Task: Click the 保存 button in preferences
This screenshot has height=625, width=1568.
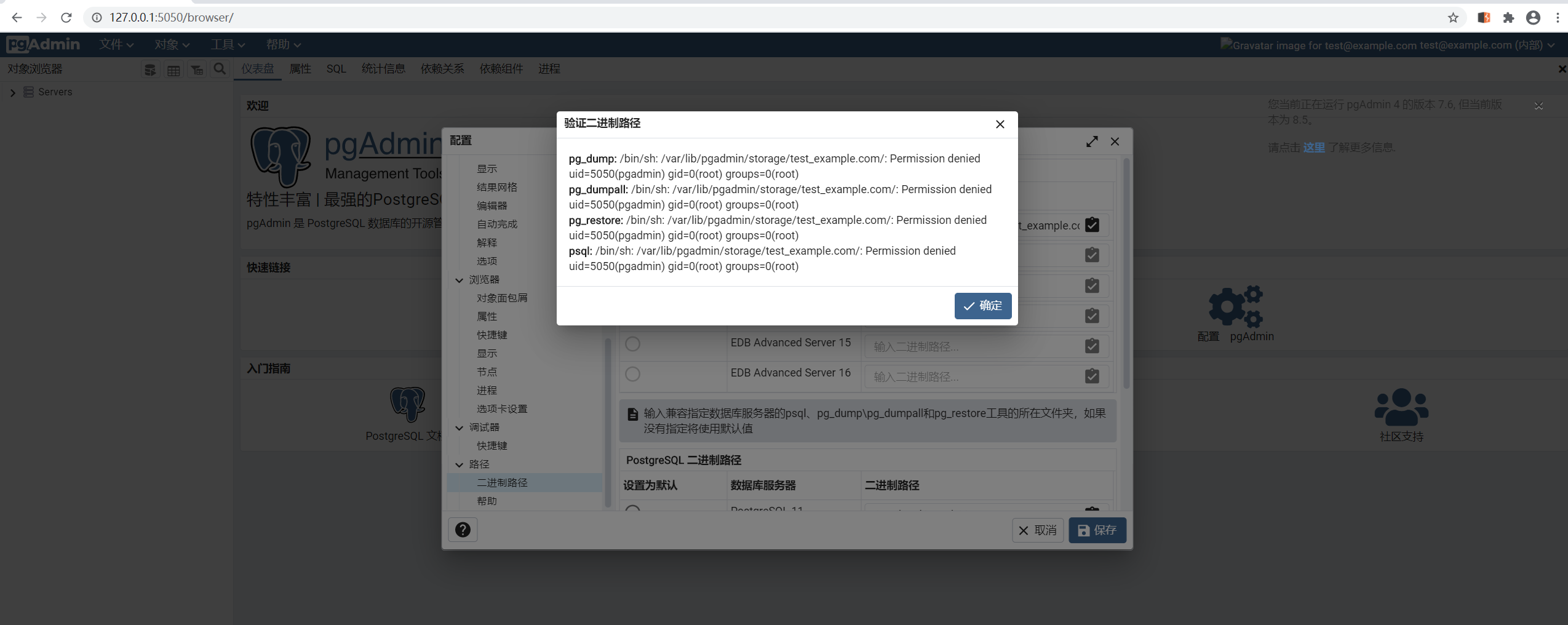Action: [1097, 530]
